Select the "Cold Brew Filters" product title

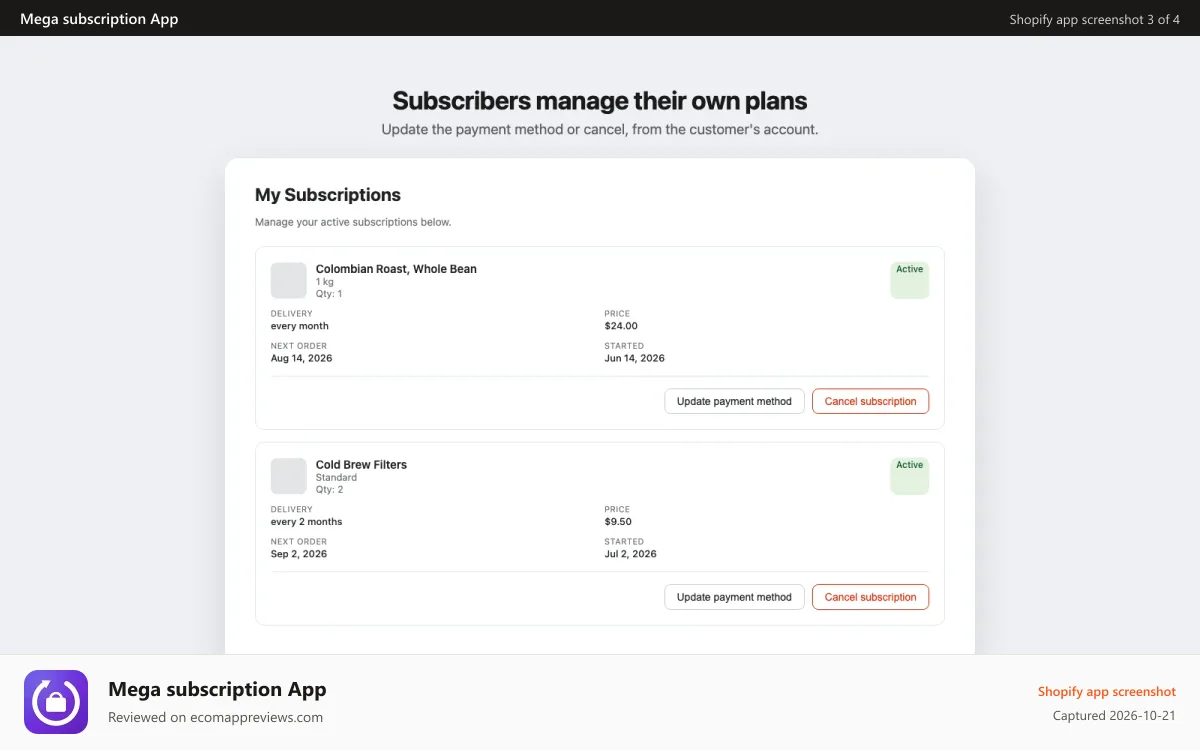(x=361, y=465)
